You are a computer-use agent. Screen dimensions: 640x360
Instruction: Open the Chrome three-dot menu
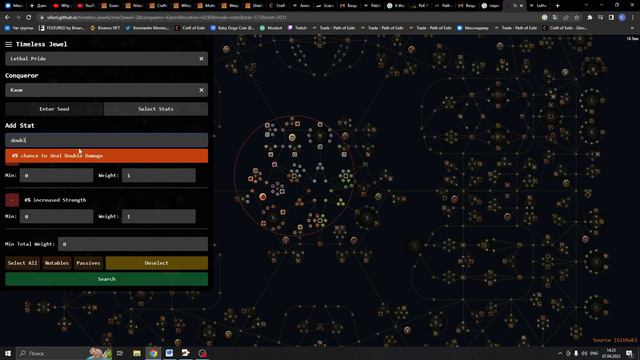click(633, 18)
